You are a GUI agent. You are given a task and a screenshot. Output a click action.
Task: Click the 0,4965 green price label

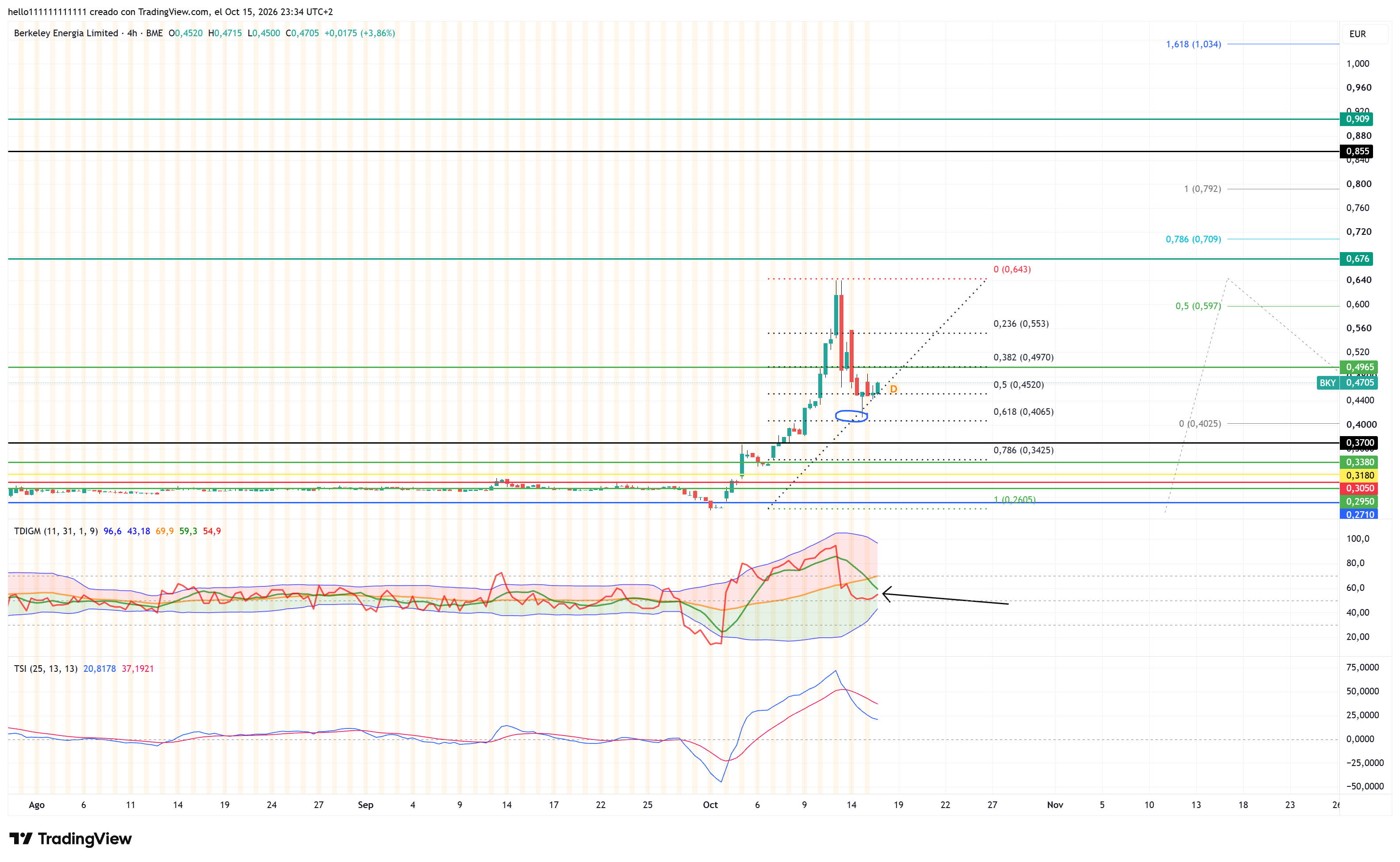[x=1359, y=367]
